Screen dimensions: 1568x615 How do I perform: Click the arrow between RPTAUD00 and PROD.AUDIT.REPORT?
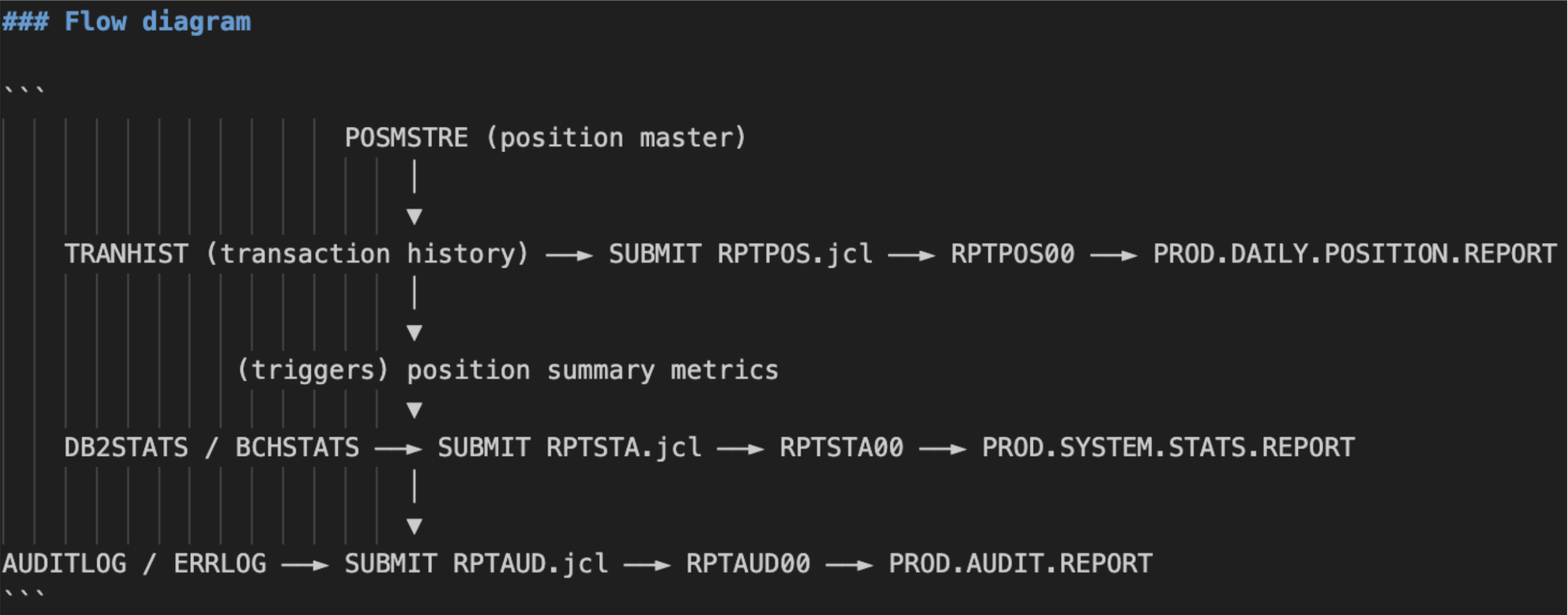click(849, 565)
